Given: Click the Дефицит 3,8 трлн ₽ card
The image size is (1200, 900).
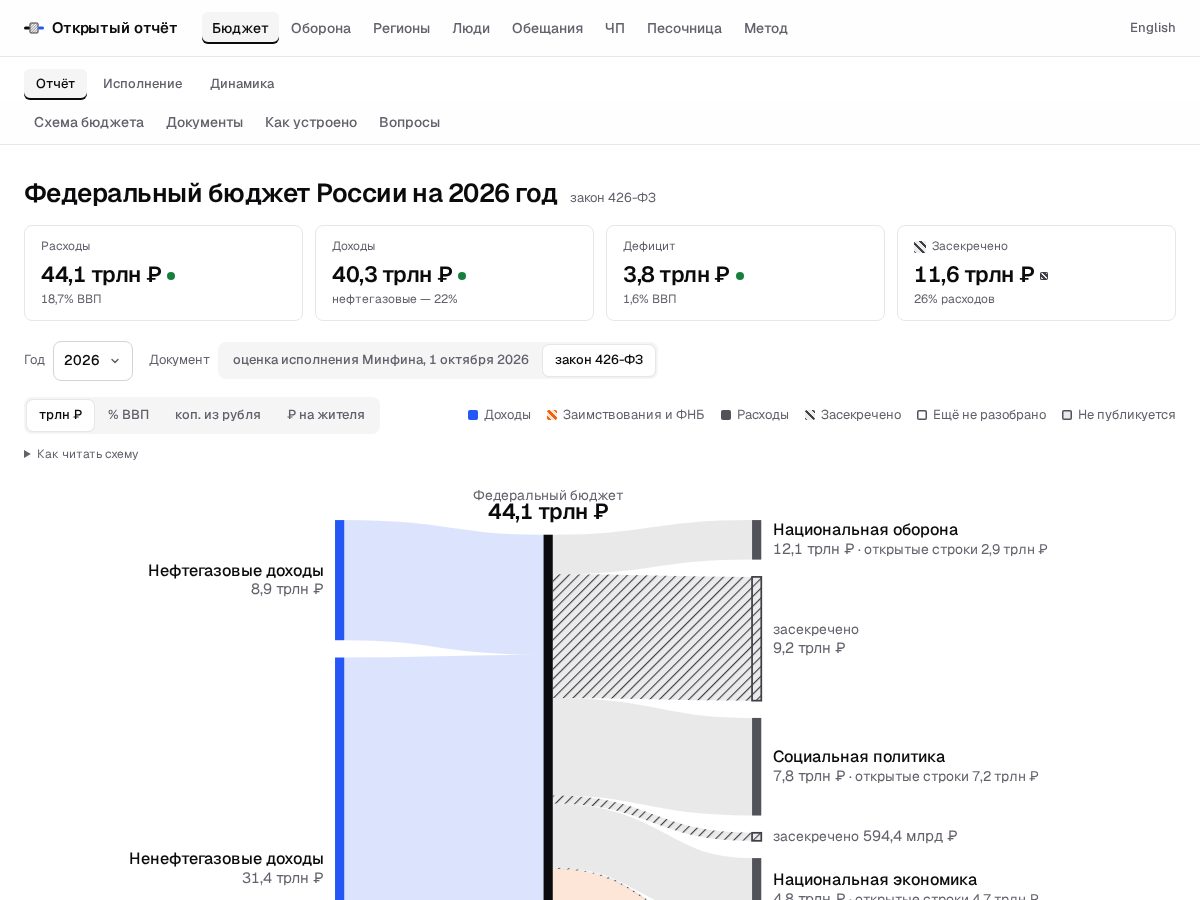Looking at the screenshot, I should [745, 273].
